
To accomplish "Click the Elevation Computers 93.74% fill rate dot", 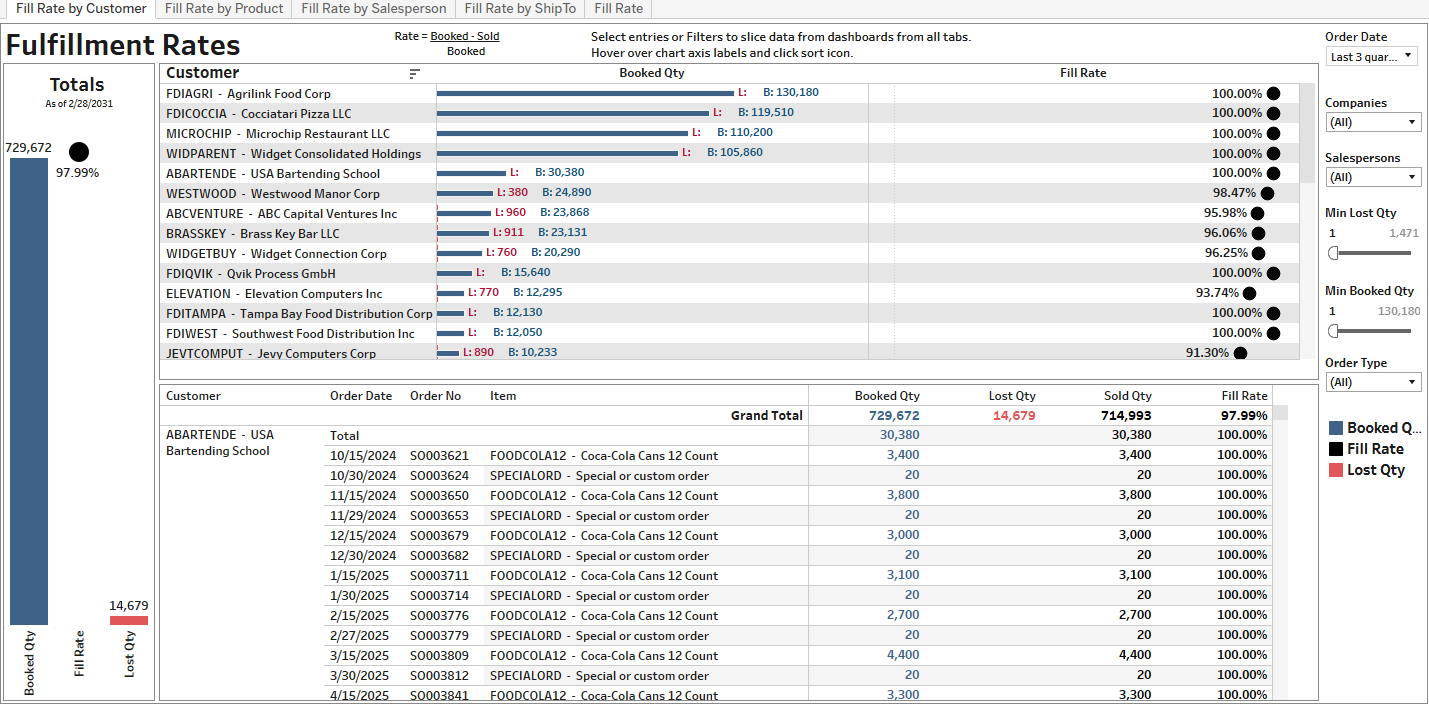I will point(1249,293).
